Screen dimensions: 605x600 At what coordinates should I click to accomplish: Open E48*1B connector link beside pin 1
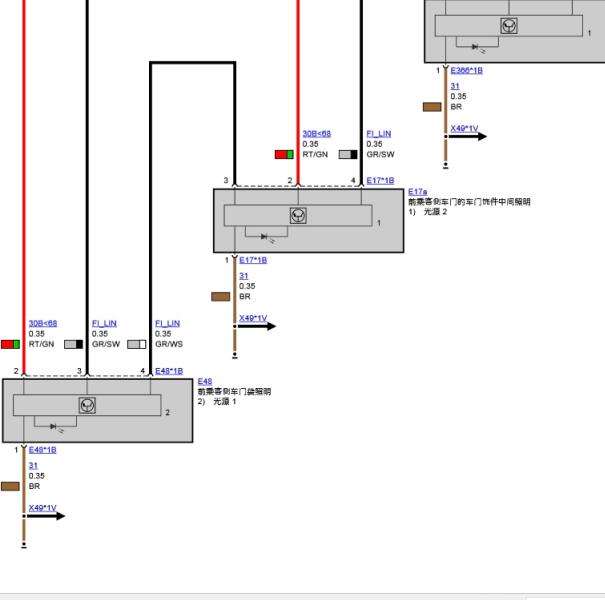coord(42,450)
